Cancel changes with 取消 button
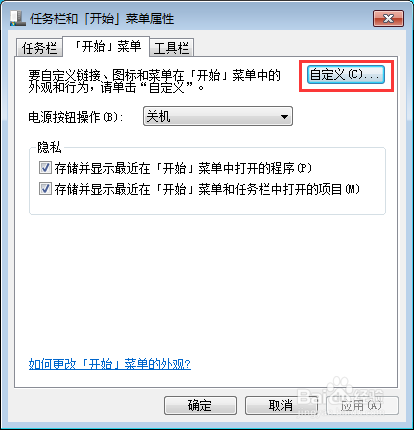The image size is (414, 430). coord(281,405)
